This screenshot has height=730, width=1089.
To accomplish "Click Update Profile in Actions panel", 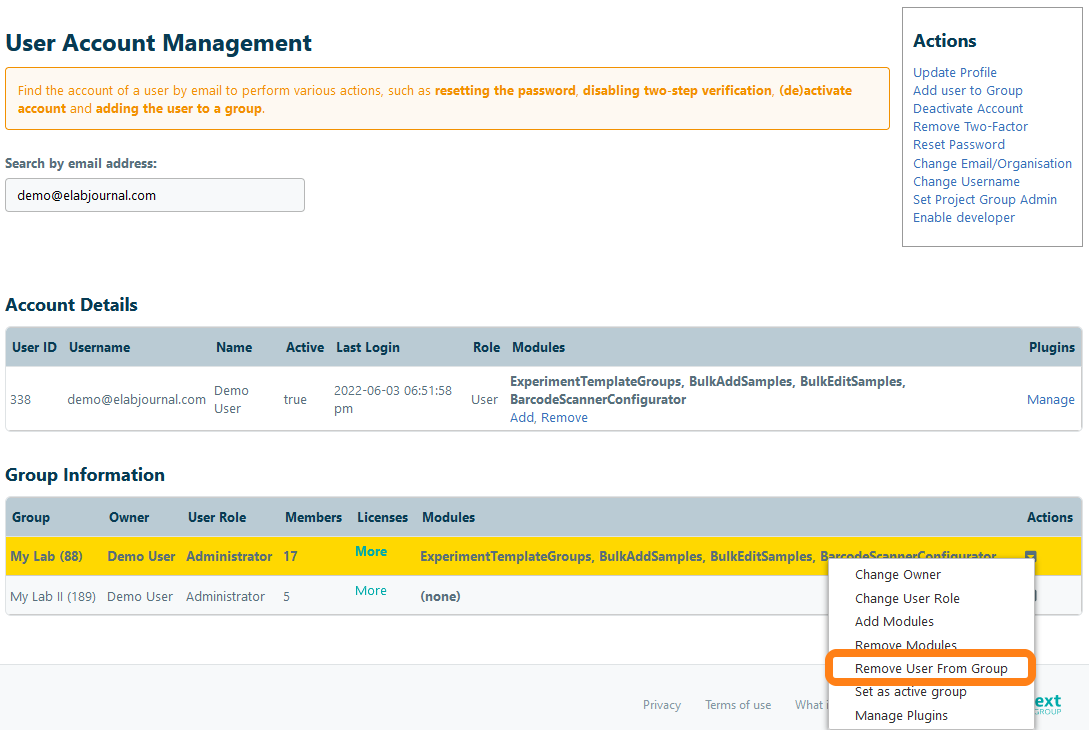I will 954,72.
